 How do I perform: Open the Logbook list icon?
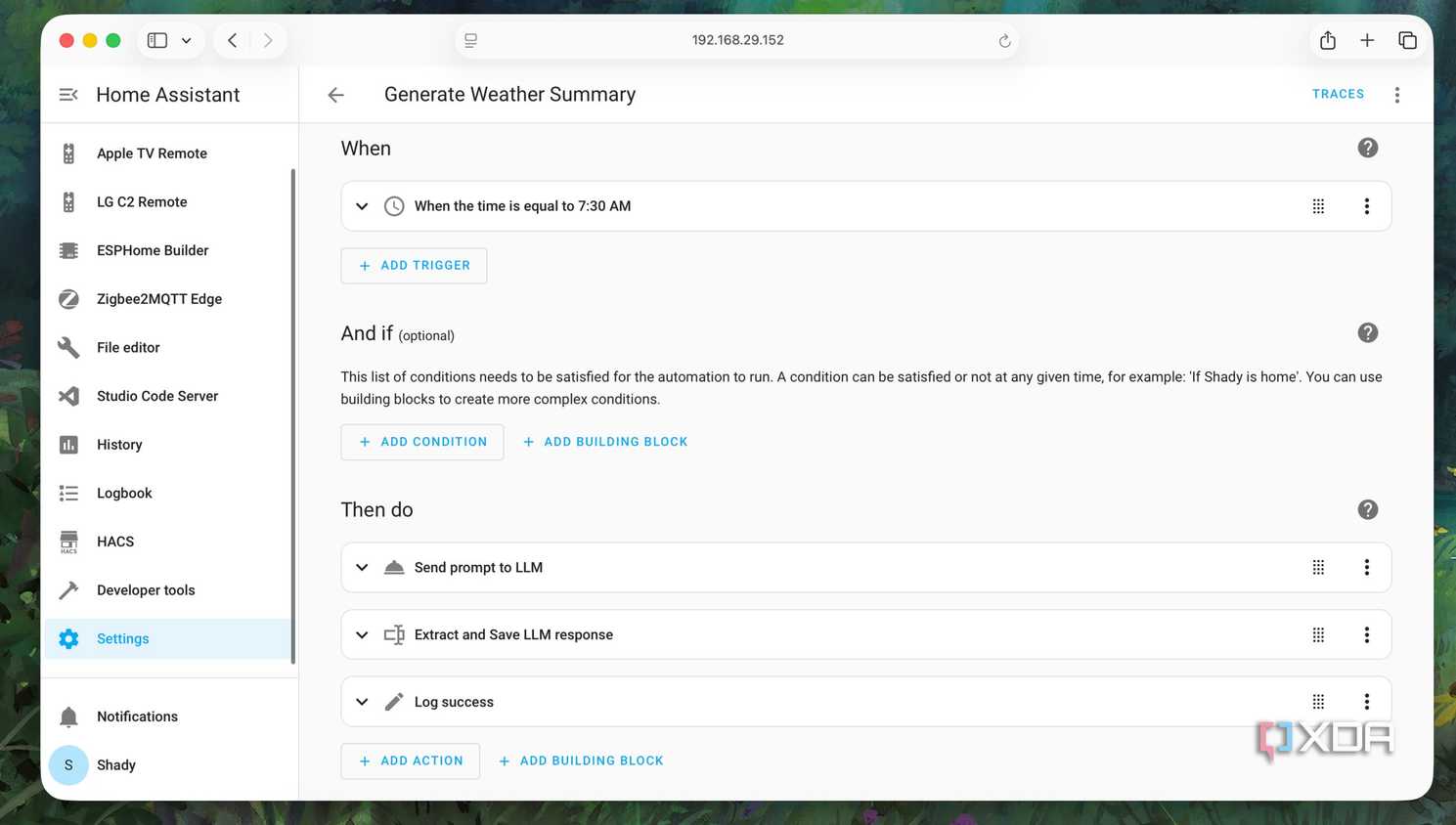(x=68, y=493)
